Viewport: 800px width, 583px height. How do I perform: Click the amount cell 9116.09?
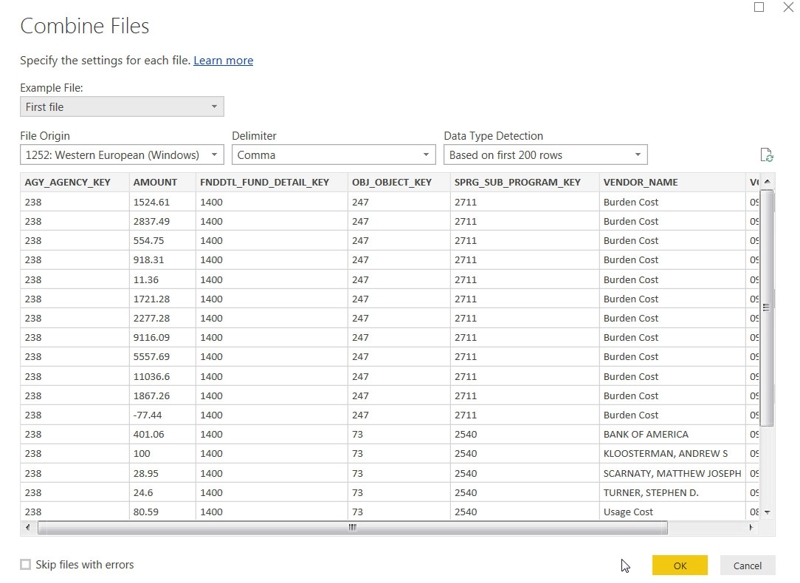[x=162, y=337]
